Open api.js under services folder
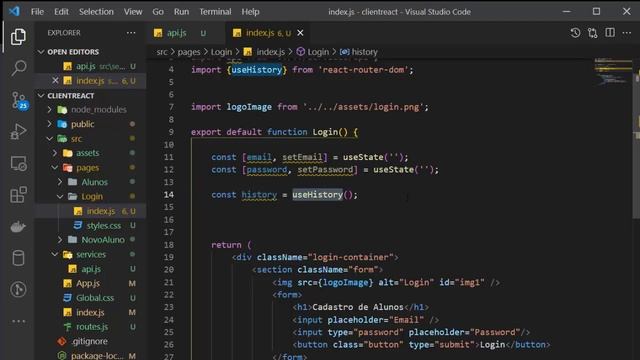 pyautogui.click(x=91, y=269)
